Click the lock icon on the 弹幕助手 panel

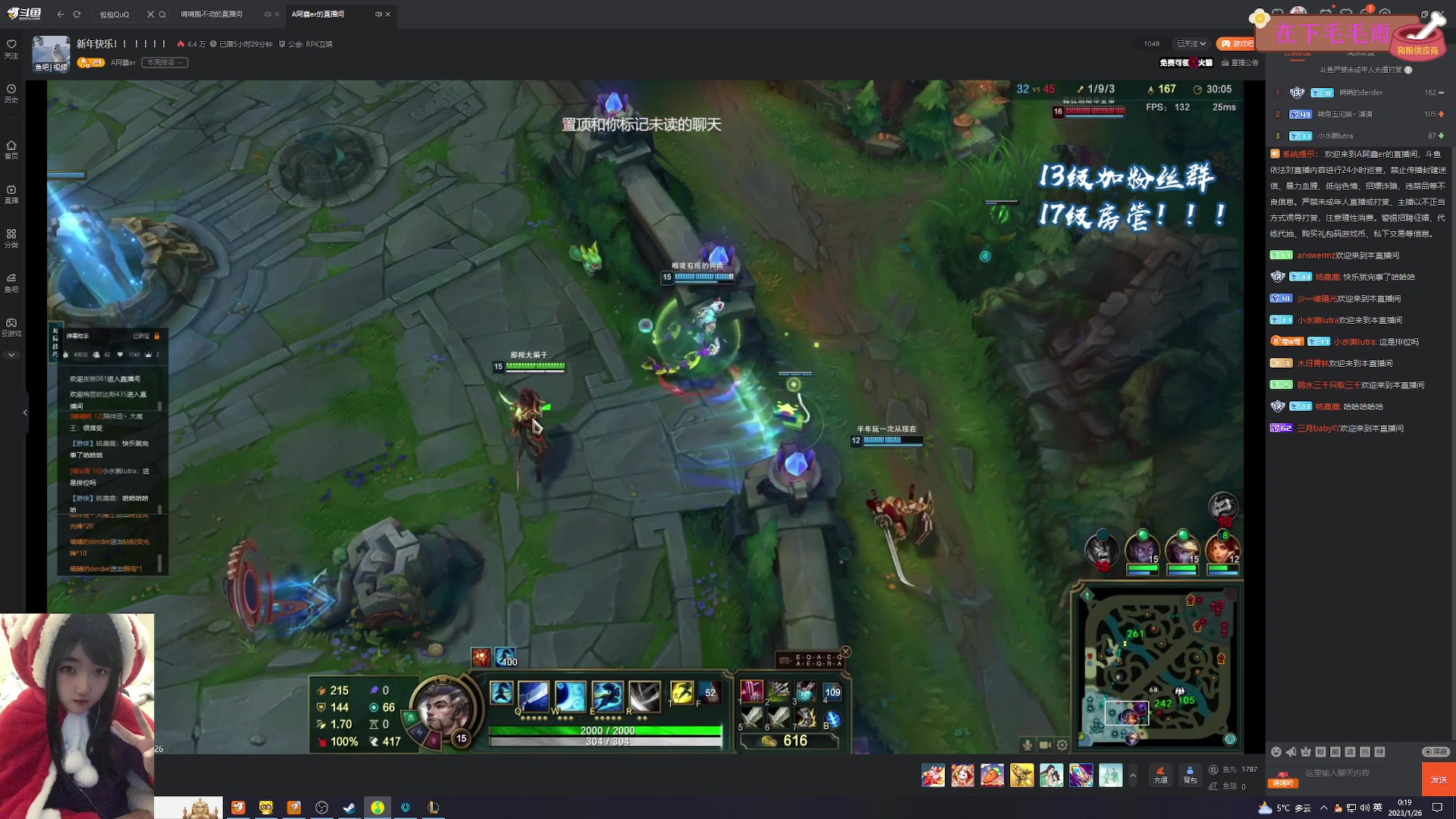point(157,336)
